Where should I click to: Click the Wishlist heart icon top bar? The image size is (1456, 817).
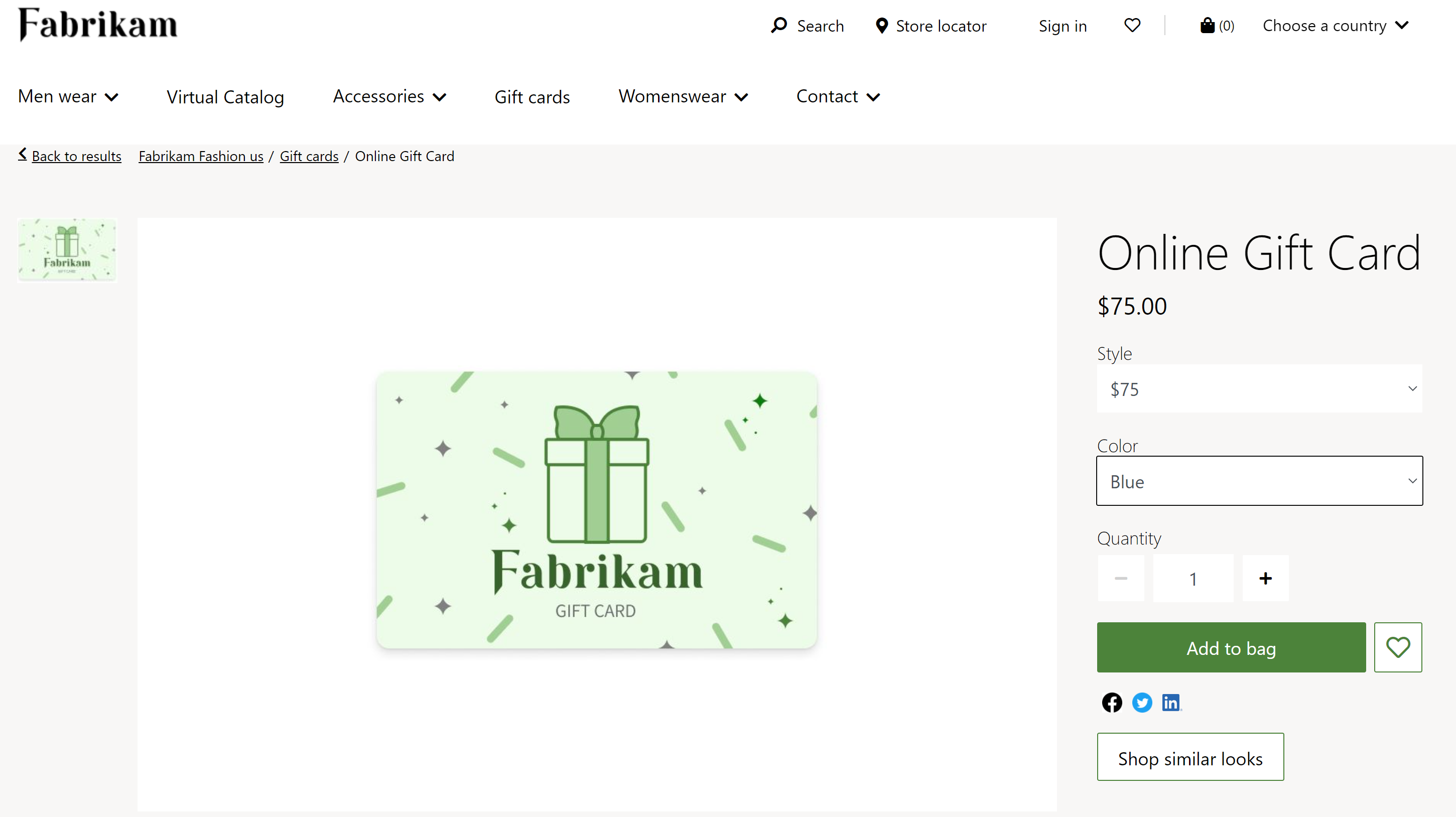[1131, 25]
